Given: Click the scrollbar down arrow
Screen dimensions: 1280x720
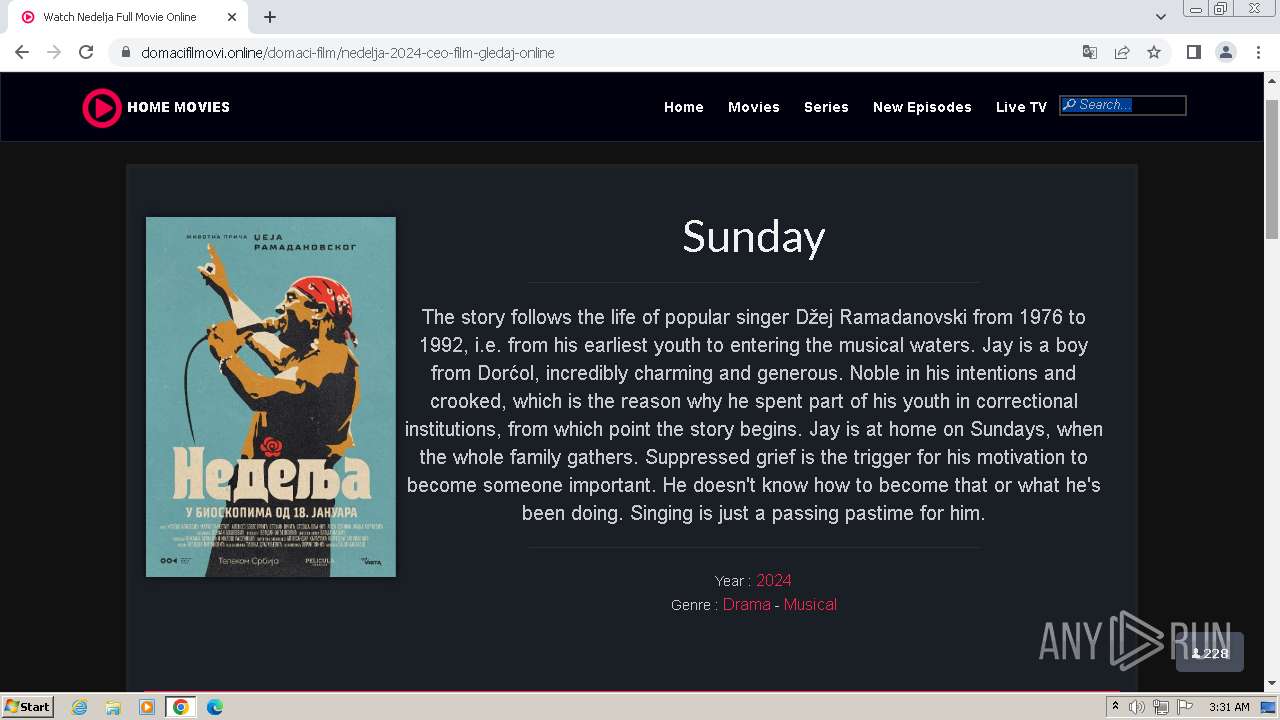Looking at the screenshot, I should pos(1272,684).
